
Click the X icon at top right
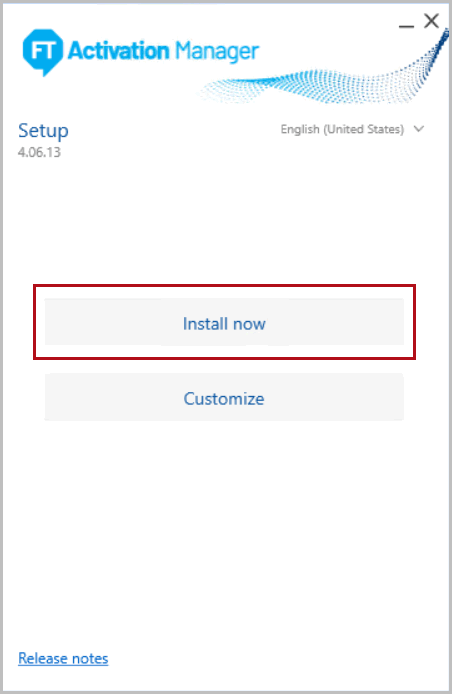click(431, 21)
